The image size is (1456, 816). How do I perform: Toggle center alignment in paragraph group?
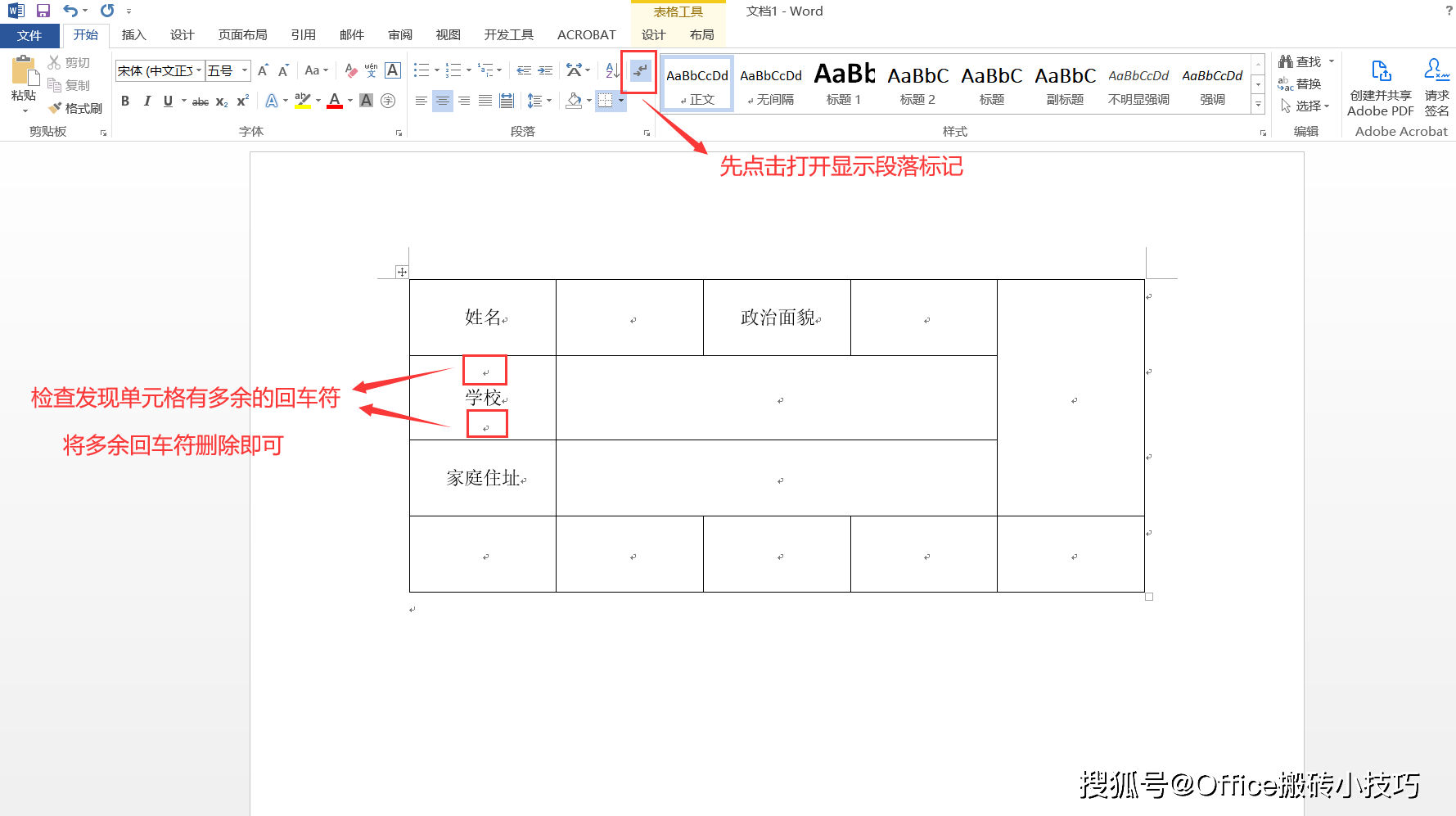[443, 101]
